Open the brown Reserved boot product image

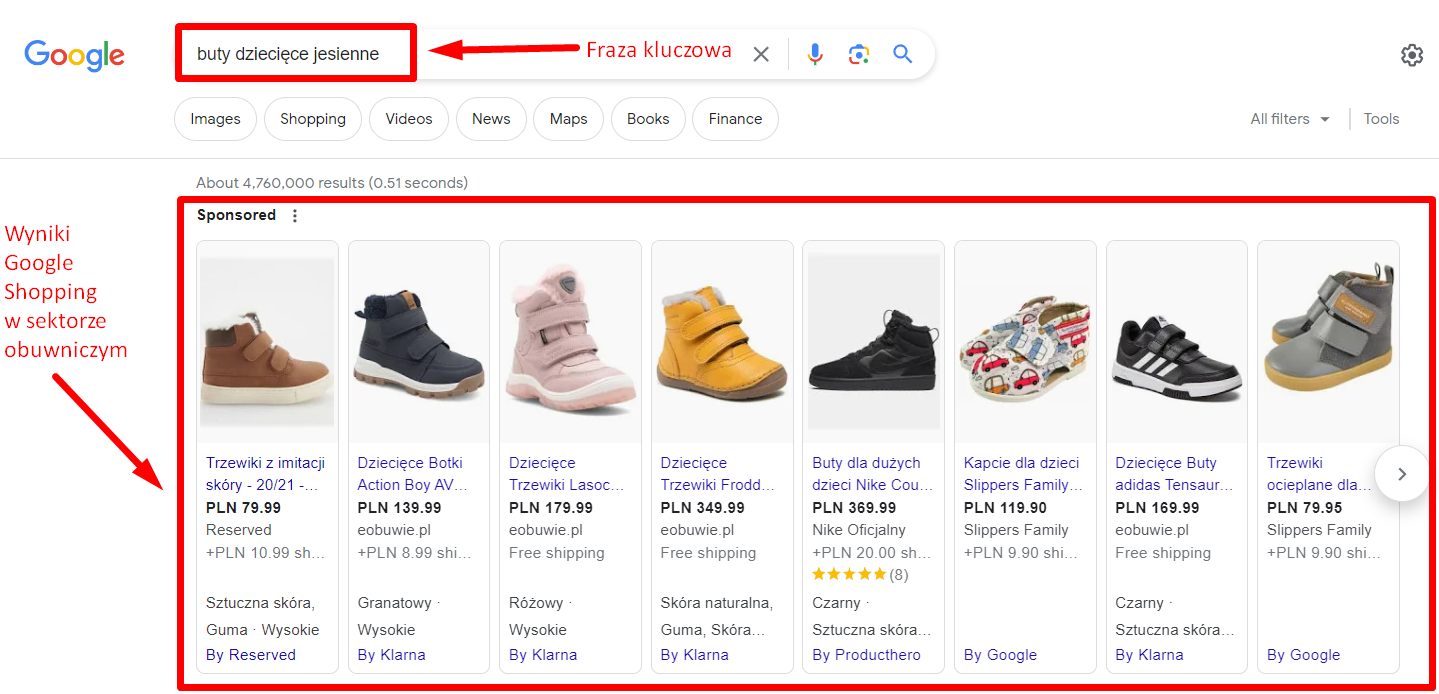tap(267, 342)
